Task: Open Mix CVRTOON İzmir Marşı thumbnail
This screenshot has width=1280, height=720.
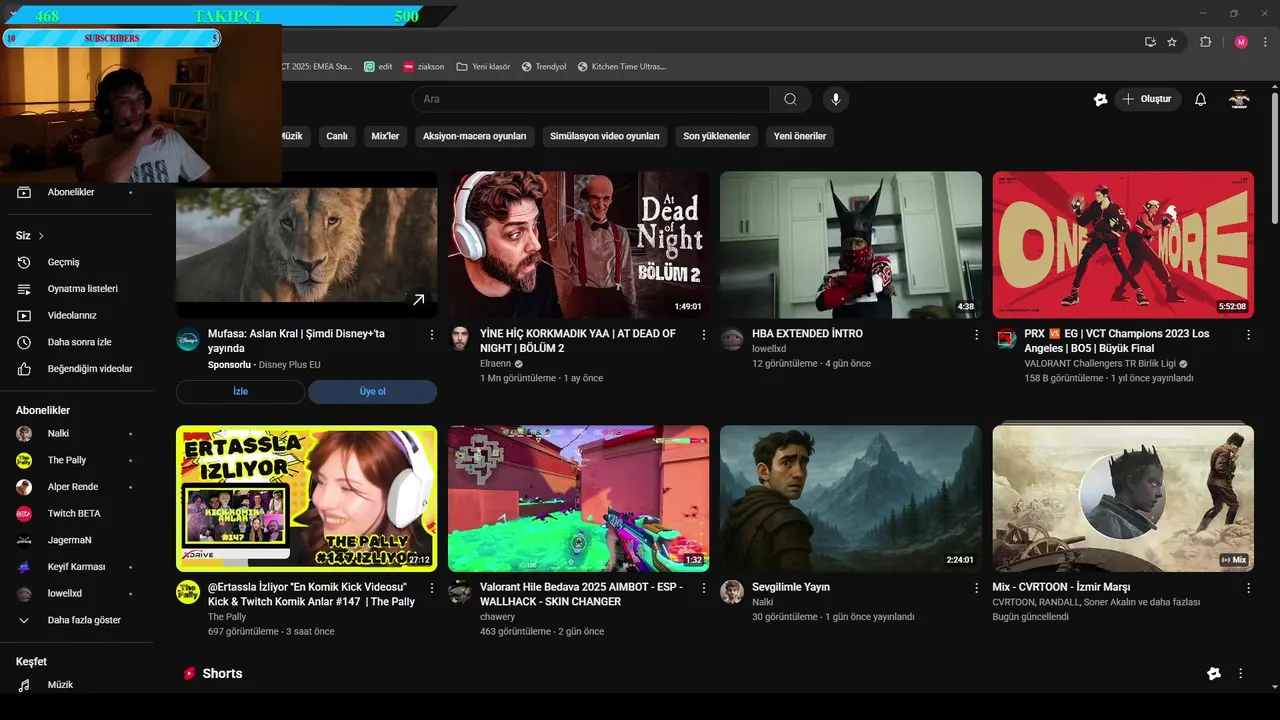Action: tap(1123, 499)
